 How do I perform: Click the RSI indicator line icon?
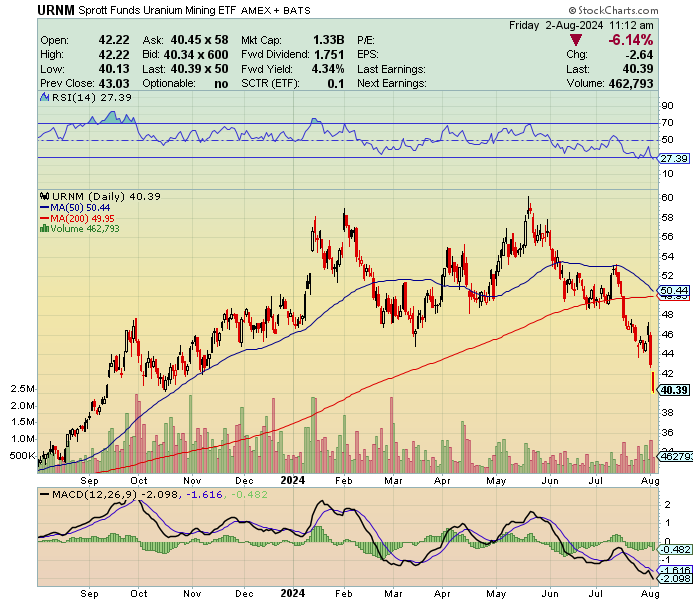(44, 97)
